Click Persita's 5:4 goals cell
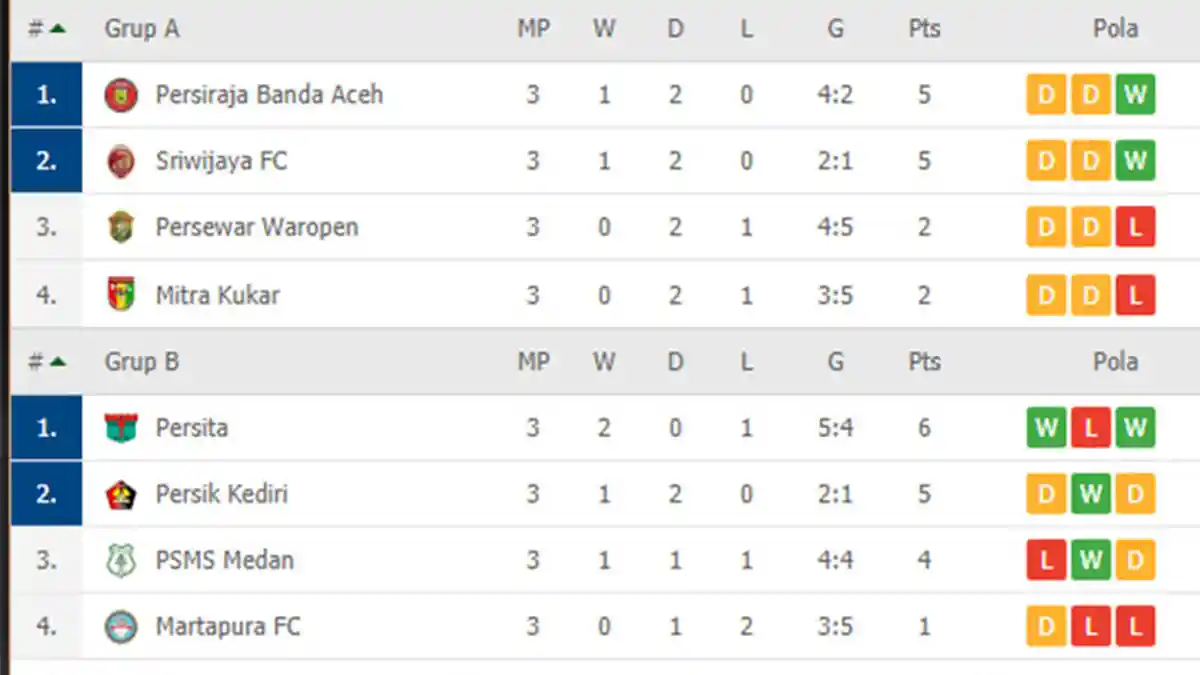This screenshot has width=1200, height=675. pos(835,427)
